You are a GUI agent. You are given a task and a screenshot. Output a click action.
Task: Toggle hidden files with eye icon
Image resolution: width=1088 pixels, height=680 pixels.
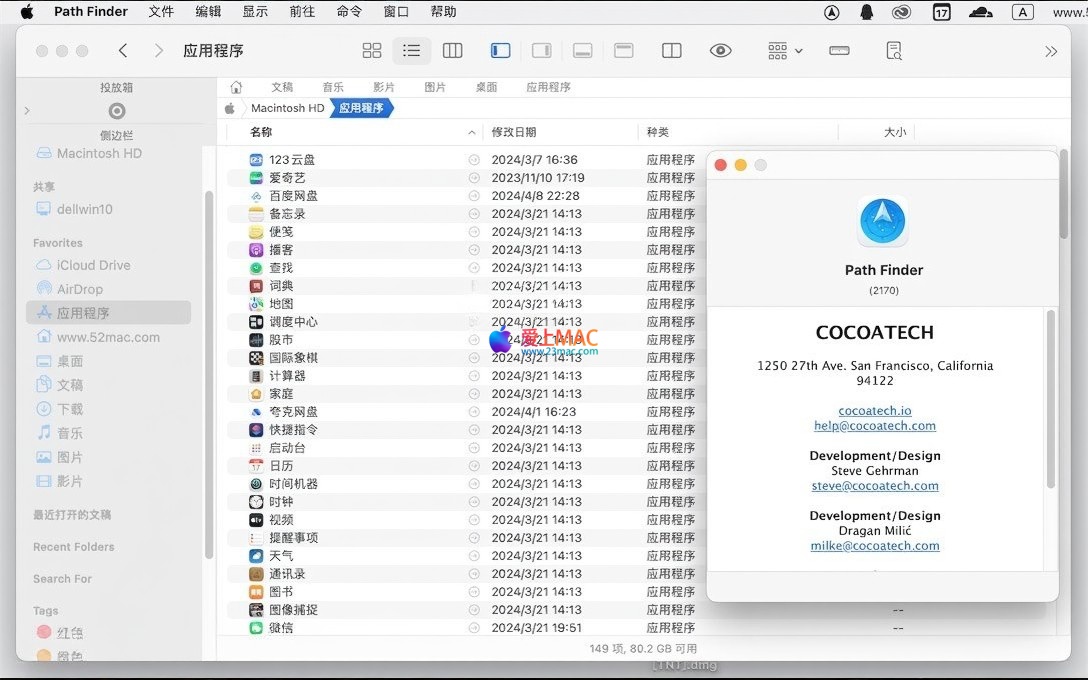tap(720, 51)
